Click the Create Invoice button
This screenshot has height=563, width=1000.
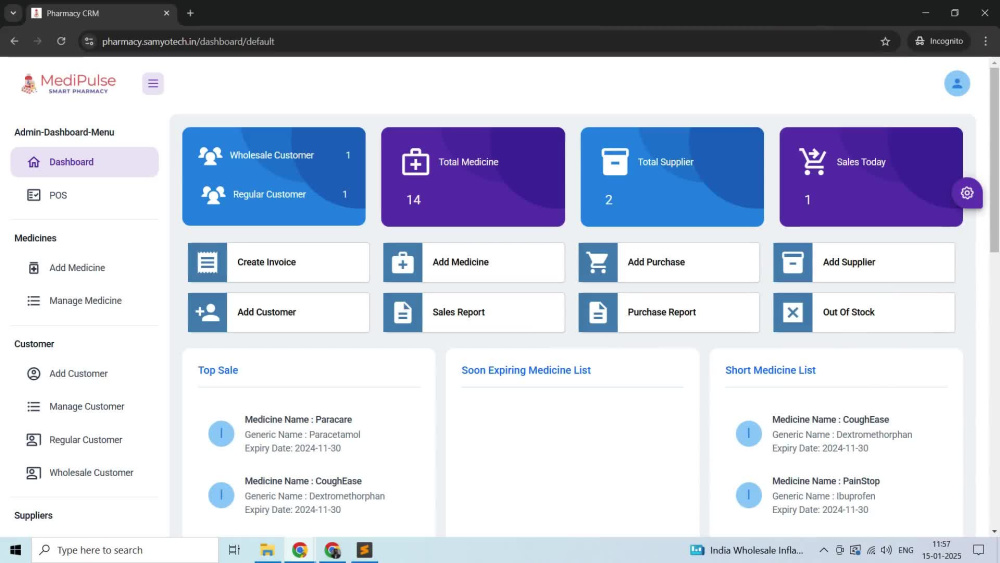tap(279, 262)
